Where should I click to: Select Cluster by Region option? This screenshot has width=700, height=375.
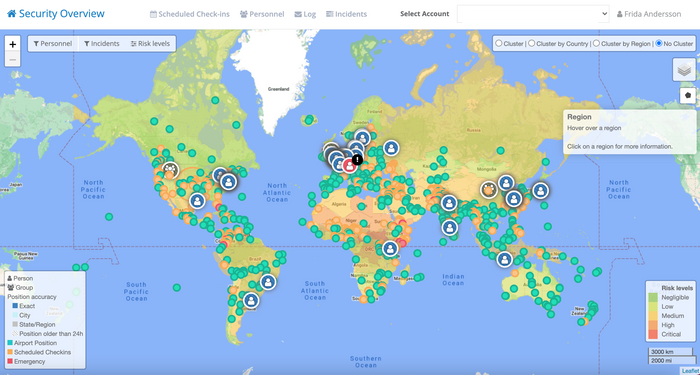[596, 44]
